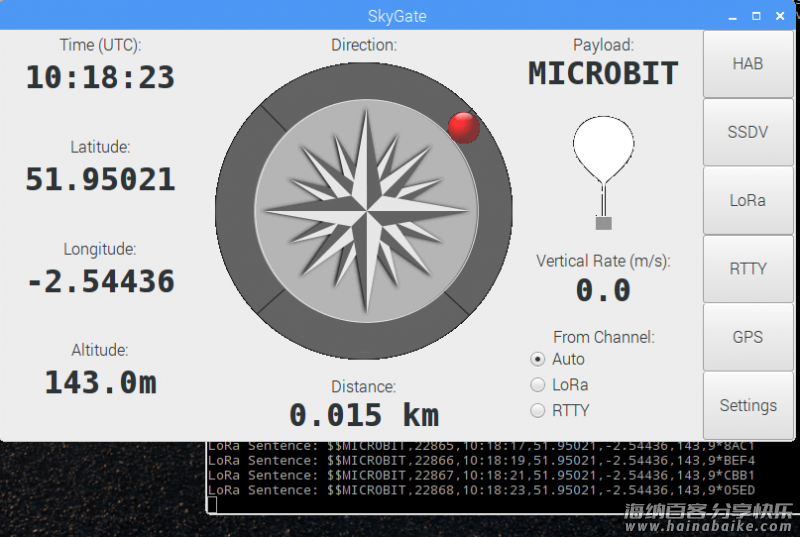Click the Altitude label

[x=100, y=350]
